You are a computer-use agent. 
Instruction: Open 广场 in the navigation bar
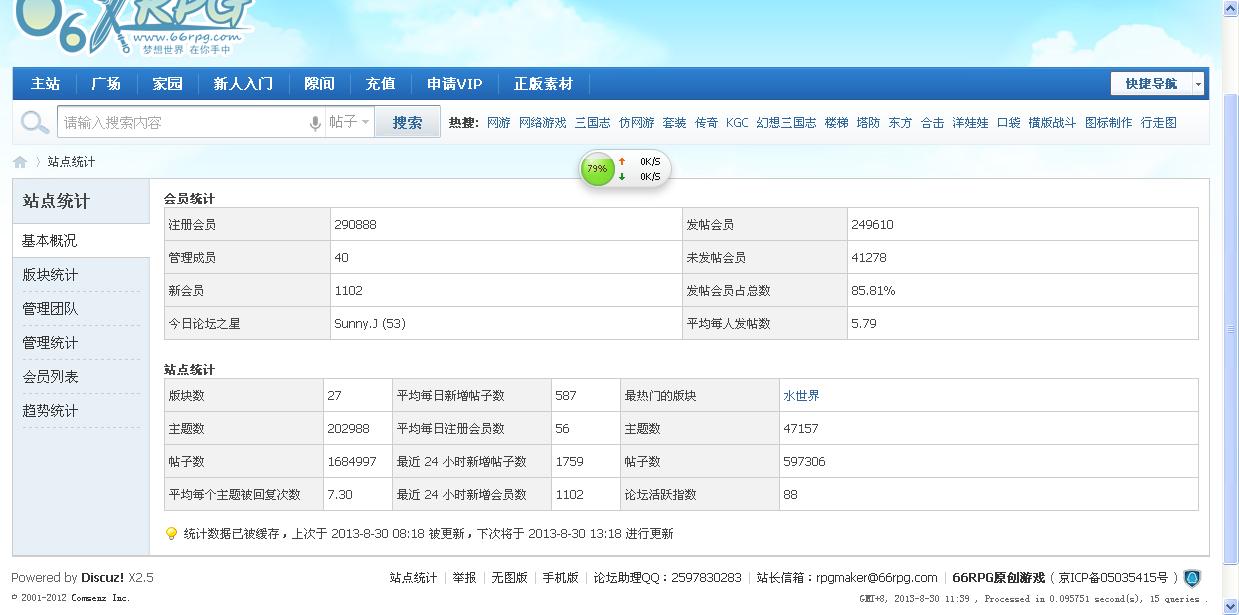[x=106, y=84]
